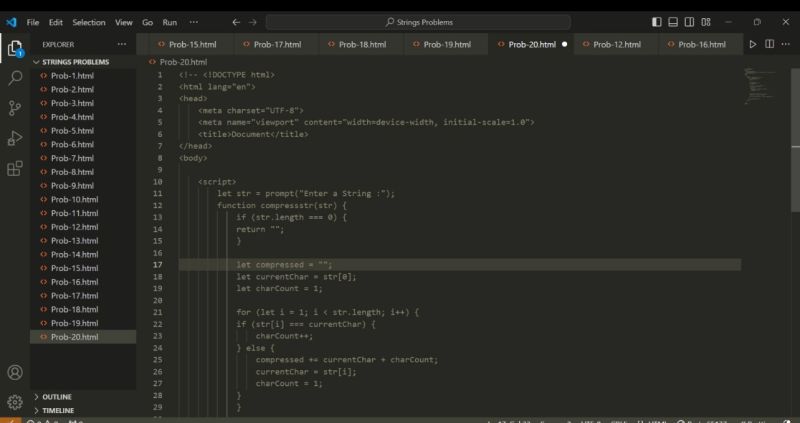Viewport: 800px width, 423px height.
Task: Click the Prob-20.html breadcrumb
Action: (x=183, y=62)
